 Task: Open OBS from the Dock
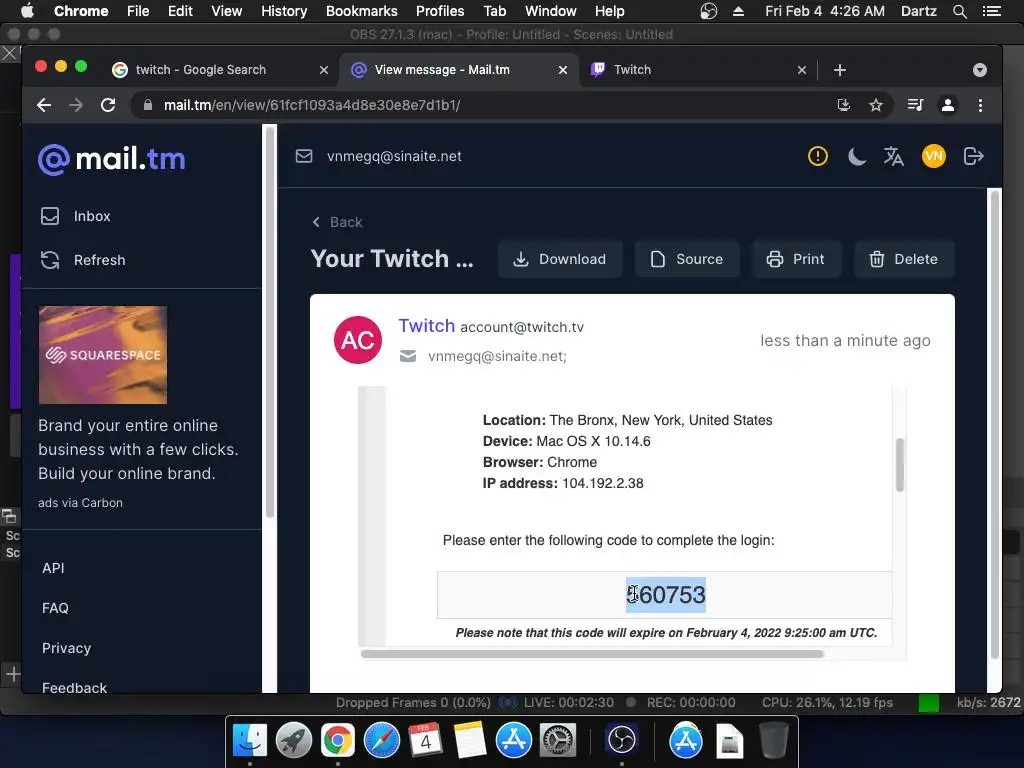click(x=621, y=741)
